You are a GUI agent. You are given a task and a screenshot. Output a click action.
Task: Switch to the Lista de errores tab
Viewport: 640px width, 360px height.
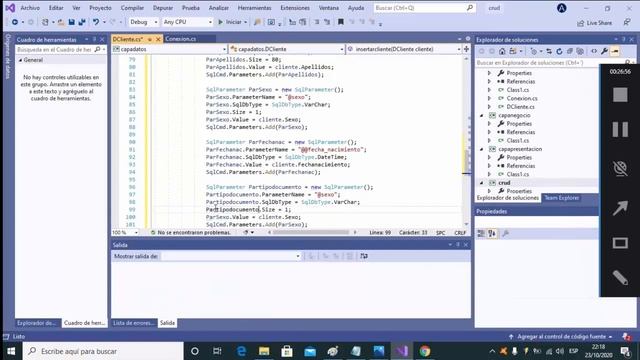tap(133, 323)
